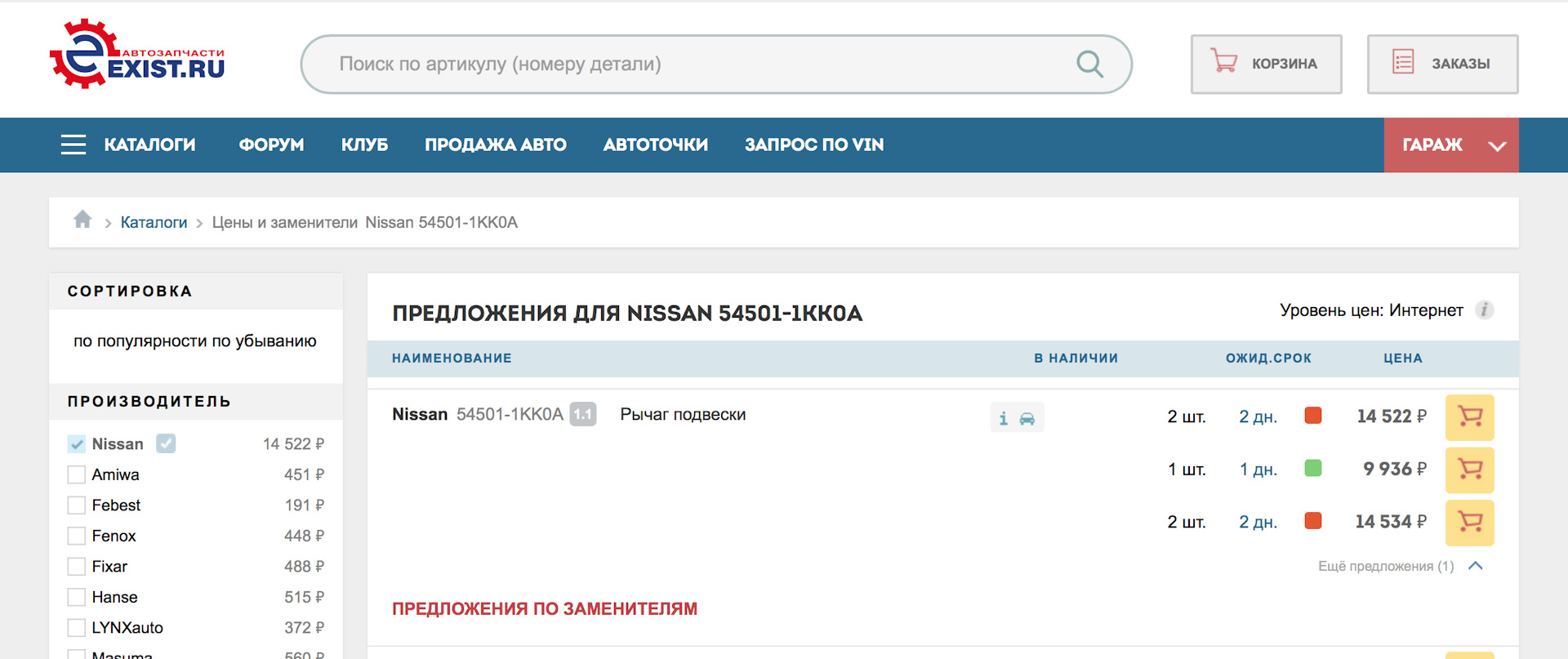Check the Fixar manufacturer checkbox
Image resolution: width=1568 pixels, height=659 pixels.
(77, 567)
